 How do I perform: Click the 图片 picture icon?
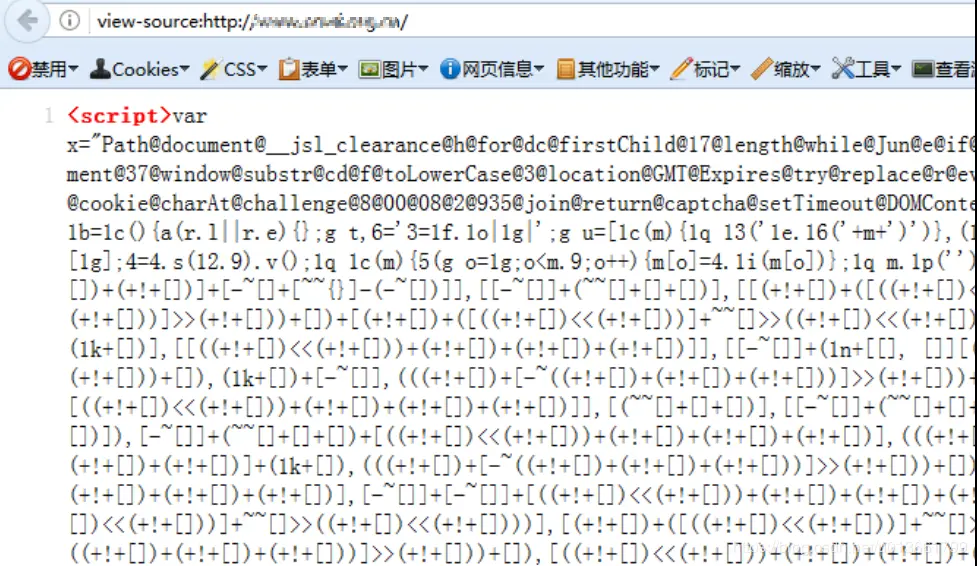pyautogui.click(x=369, y=69)
